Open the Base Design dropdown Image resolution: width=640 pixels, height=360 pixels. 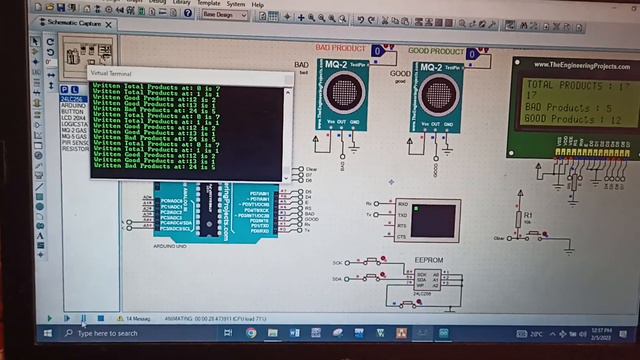(x=224, y=15)
